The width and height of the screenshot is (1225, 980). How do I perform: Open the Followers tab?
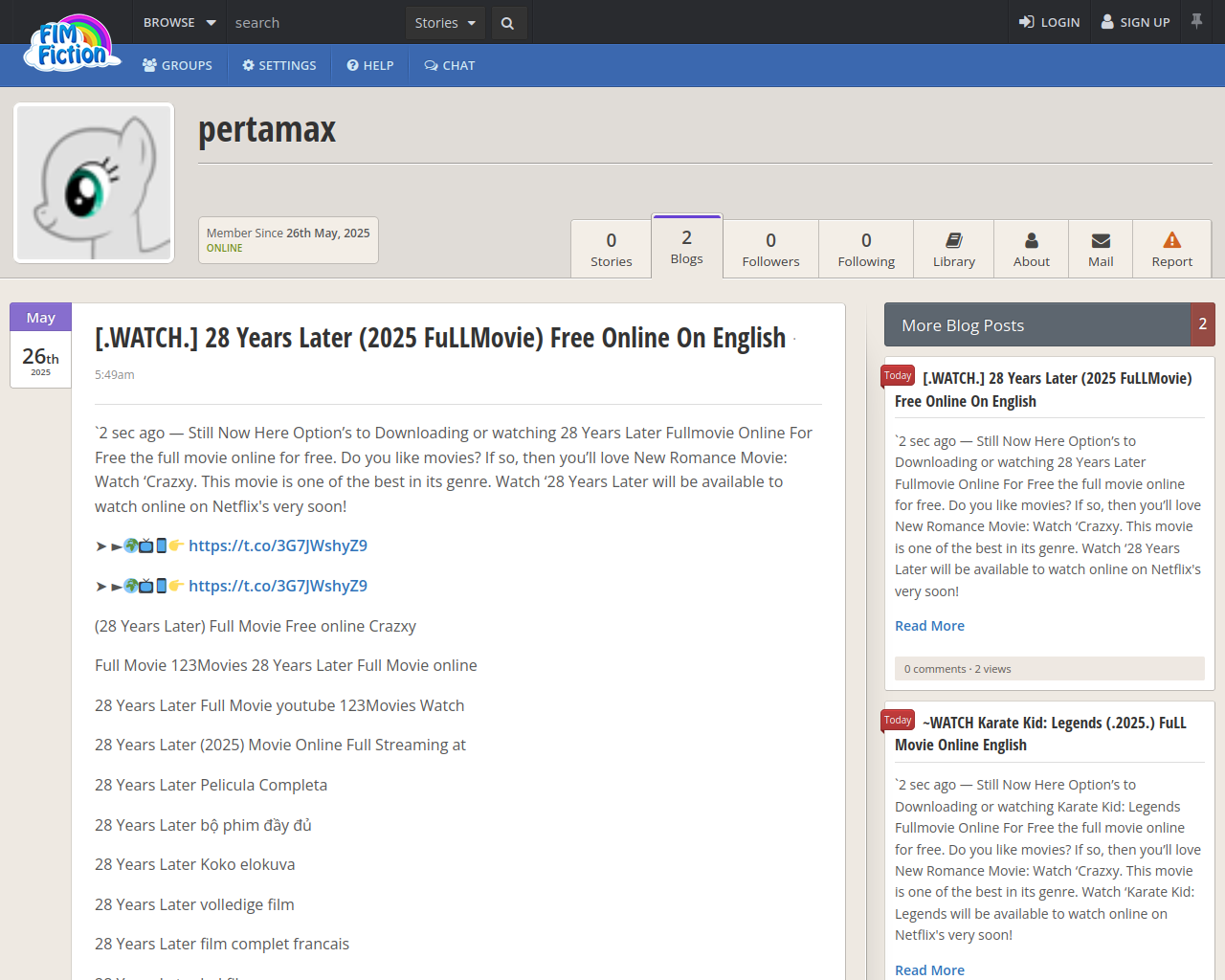tap(770, 250)
